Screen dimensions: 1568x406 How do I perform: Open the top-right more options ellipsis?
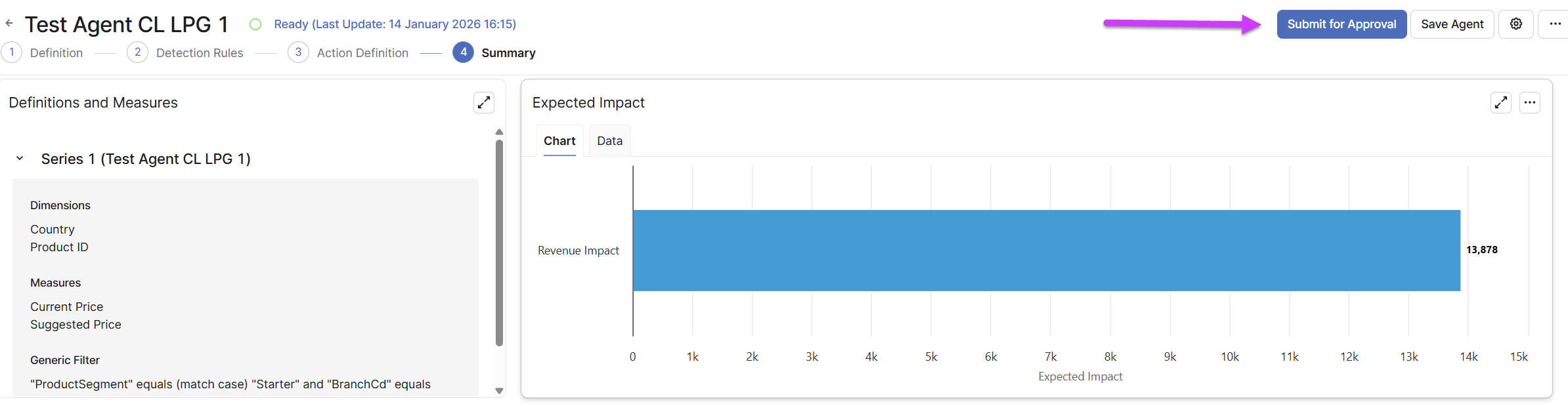pyautogui.click(x=1555, y=24)
